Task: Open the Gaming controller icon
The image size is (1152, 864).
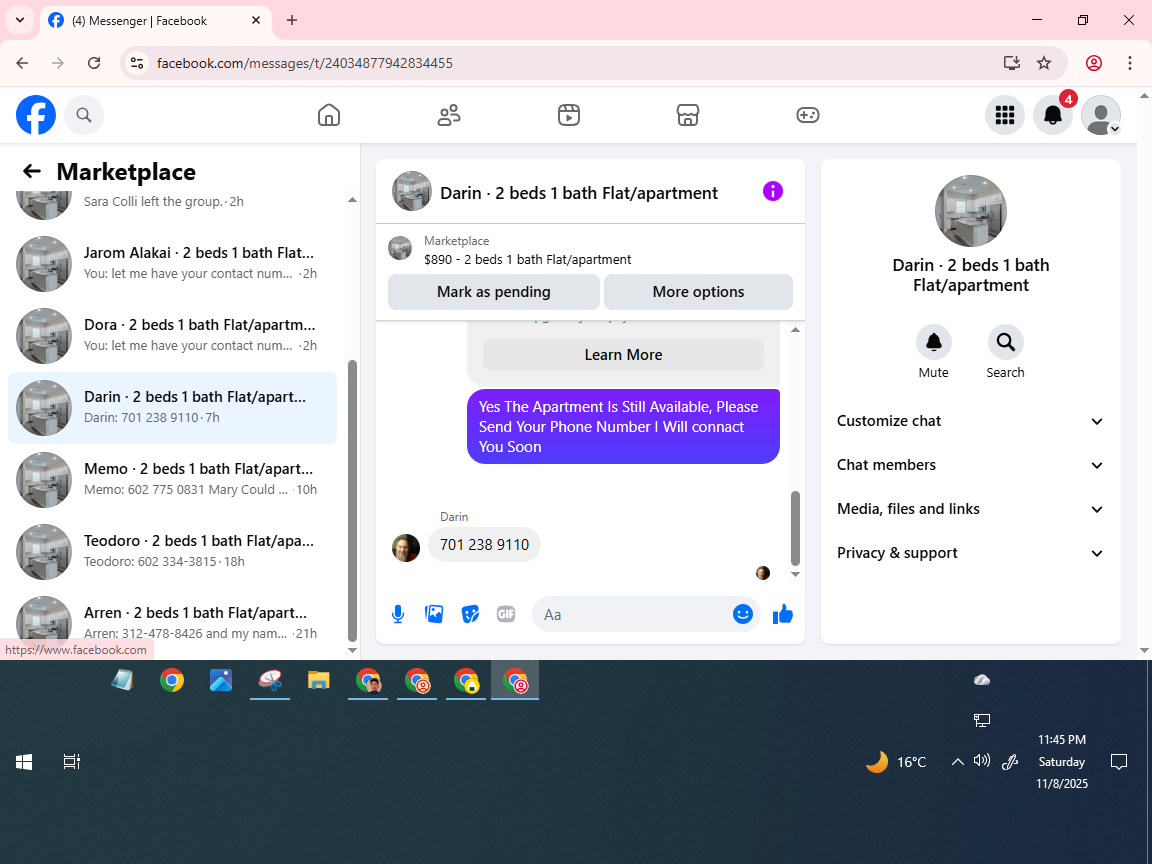Action: 807,115
